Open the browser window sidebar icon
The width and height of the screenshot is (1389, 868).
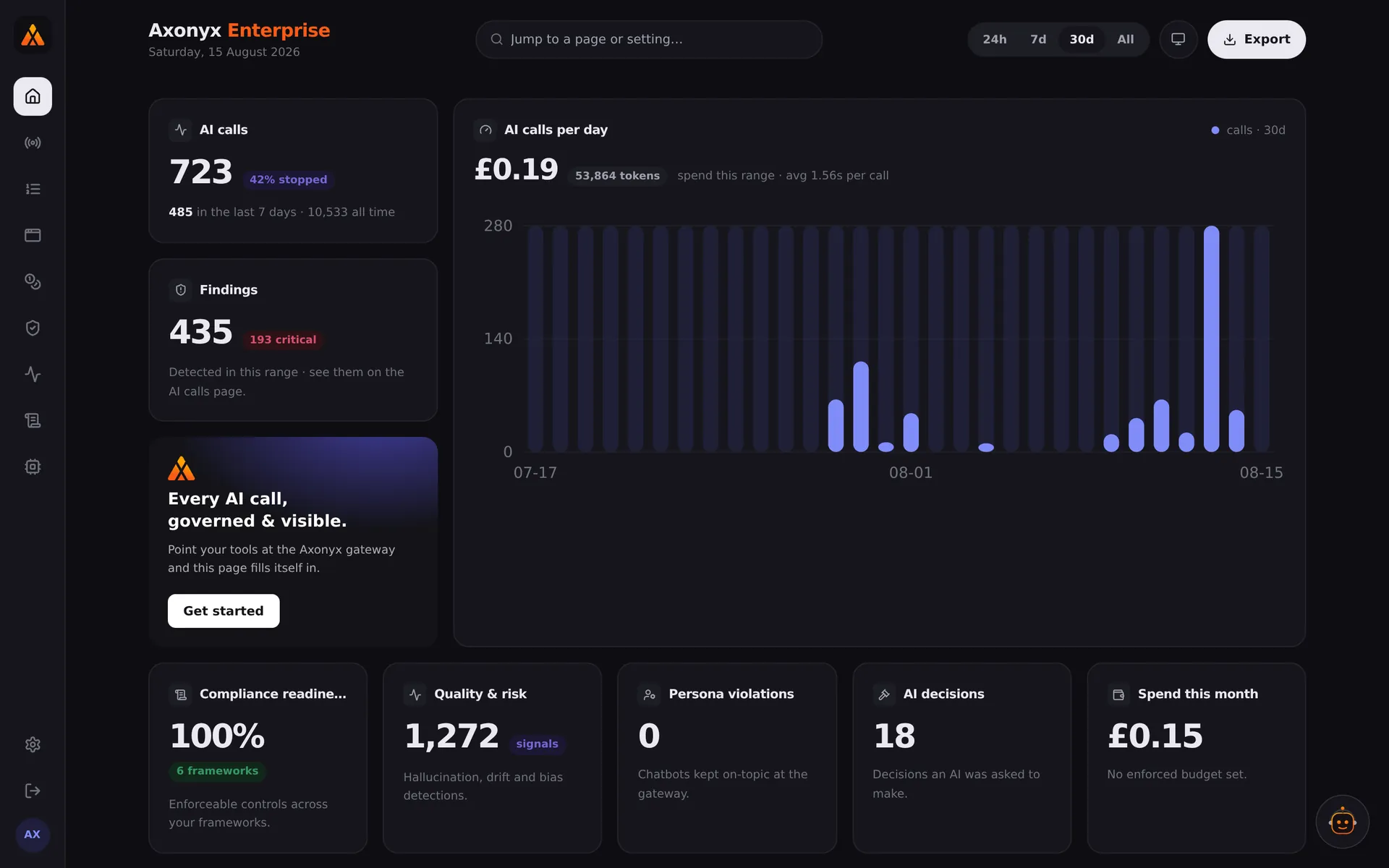33,235
